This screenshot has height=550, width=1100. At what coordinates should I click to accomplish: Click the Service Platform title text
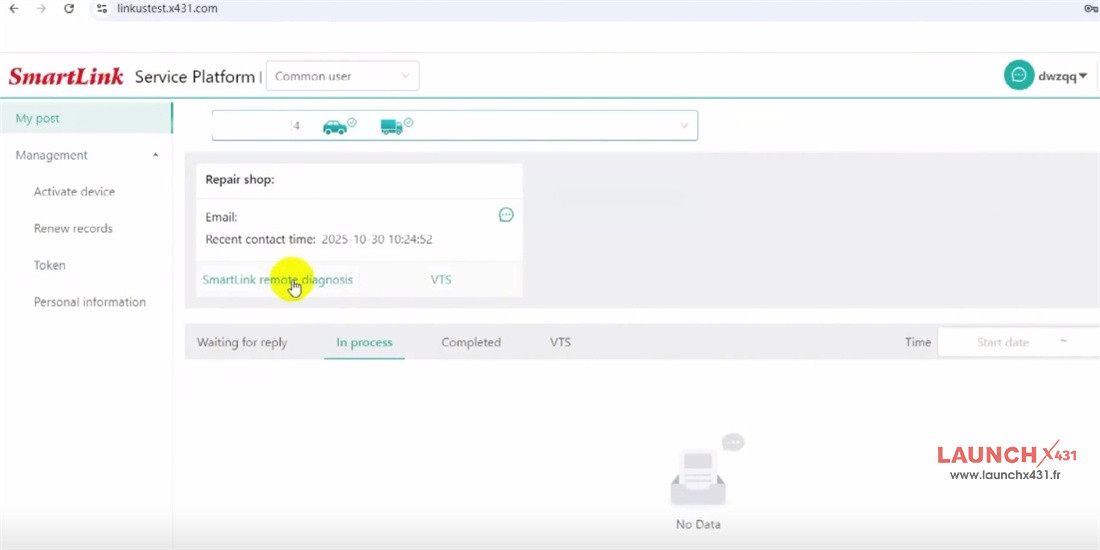(194, 76)
